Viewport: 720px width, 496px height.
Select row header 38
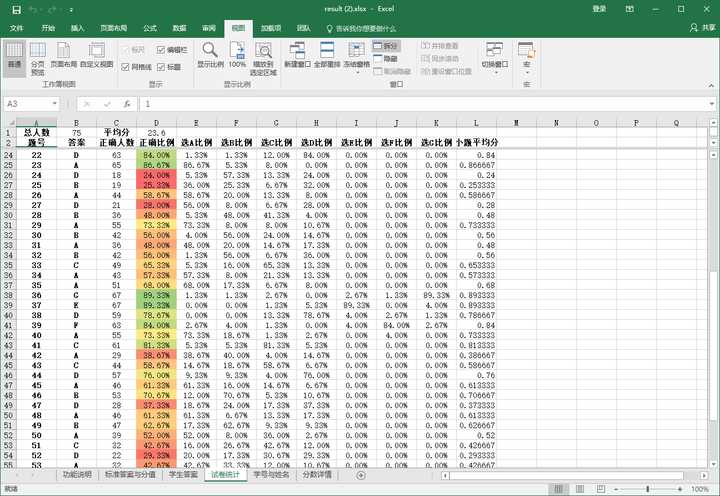[x=9, y=295]
